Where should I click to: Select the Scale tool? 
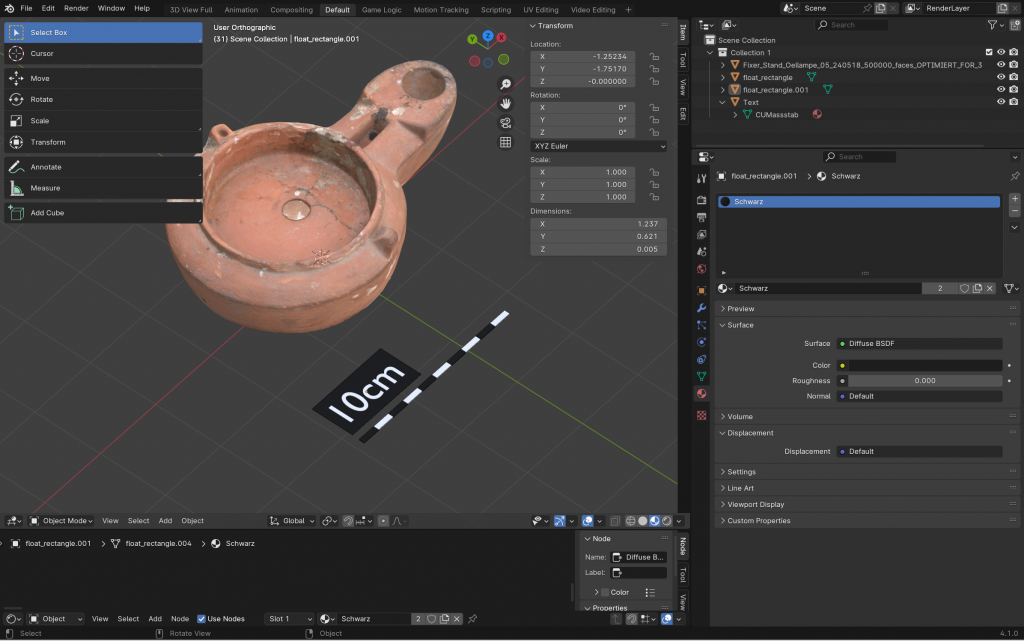(x=39, y=121)
